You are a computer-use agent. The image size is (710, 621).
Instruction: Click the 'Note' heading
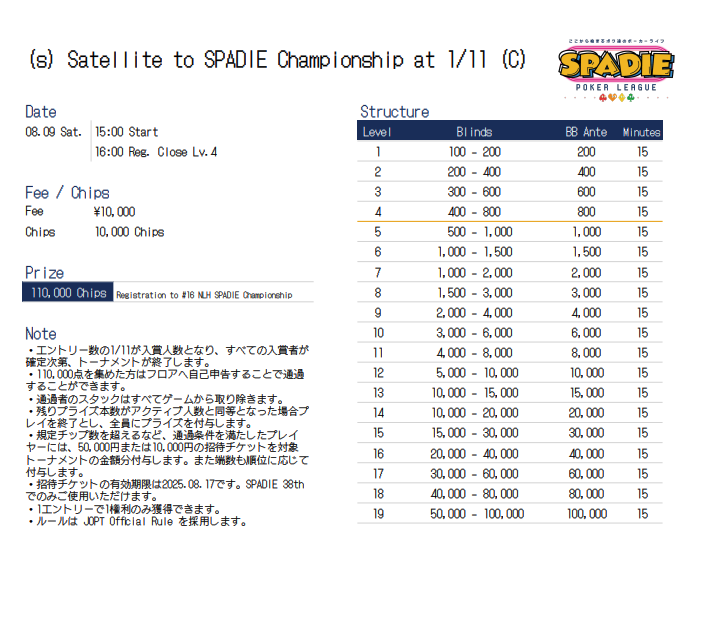[x=41, y=334]
